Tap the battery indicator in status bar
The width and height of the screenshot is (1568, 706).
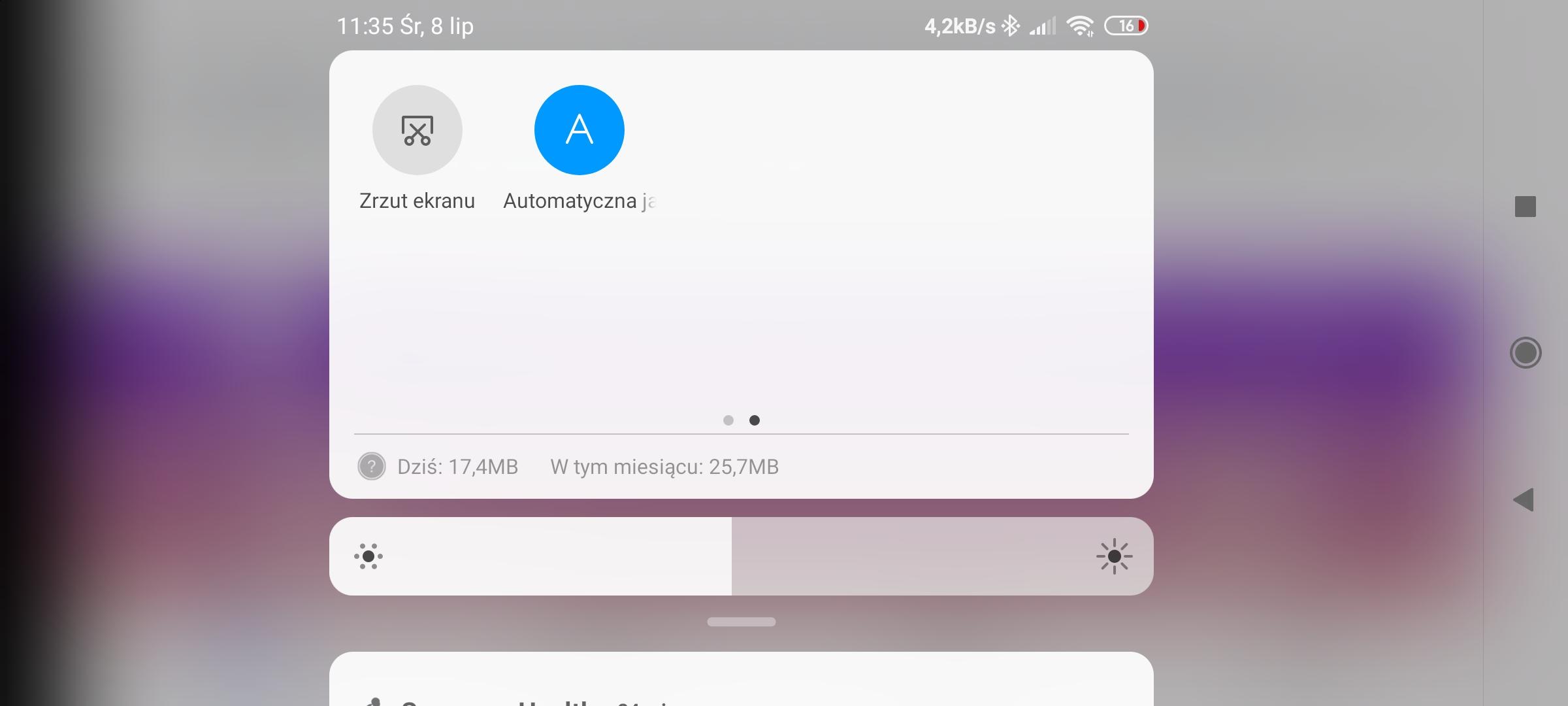1126,25
